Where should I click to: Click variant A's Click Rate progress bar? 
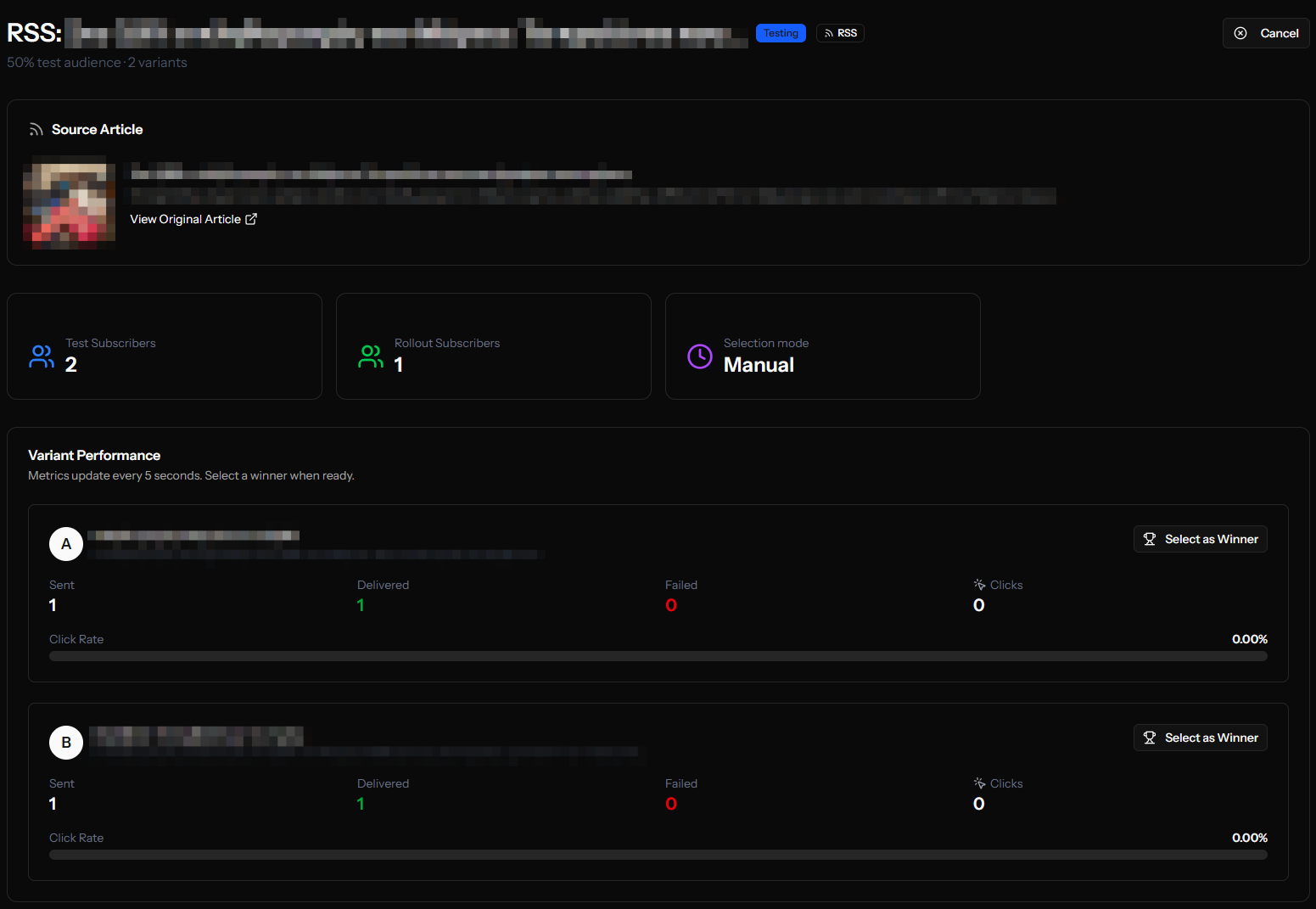click(658, 655)
